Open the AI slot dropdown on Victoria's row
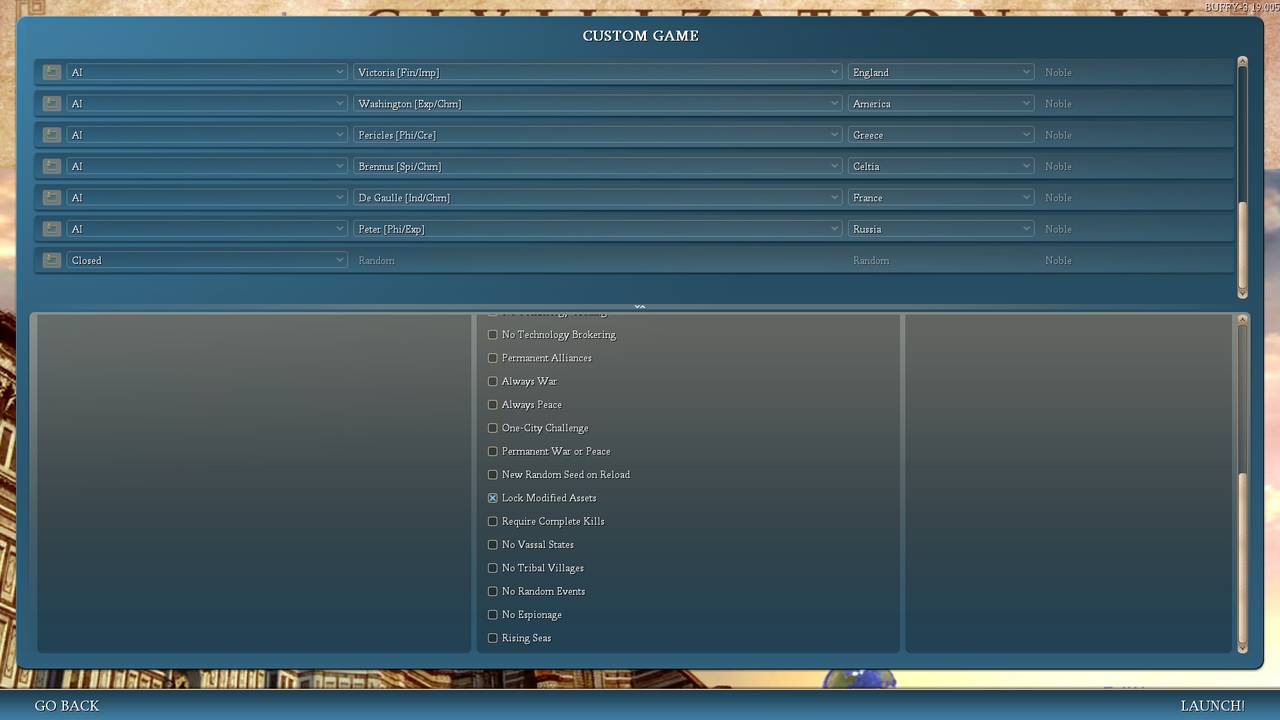This screenshot has width=1280, height=720. pyautogui.click(x=207, y=72)
